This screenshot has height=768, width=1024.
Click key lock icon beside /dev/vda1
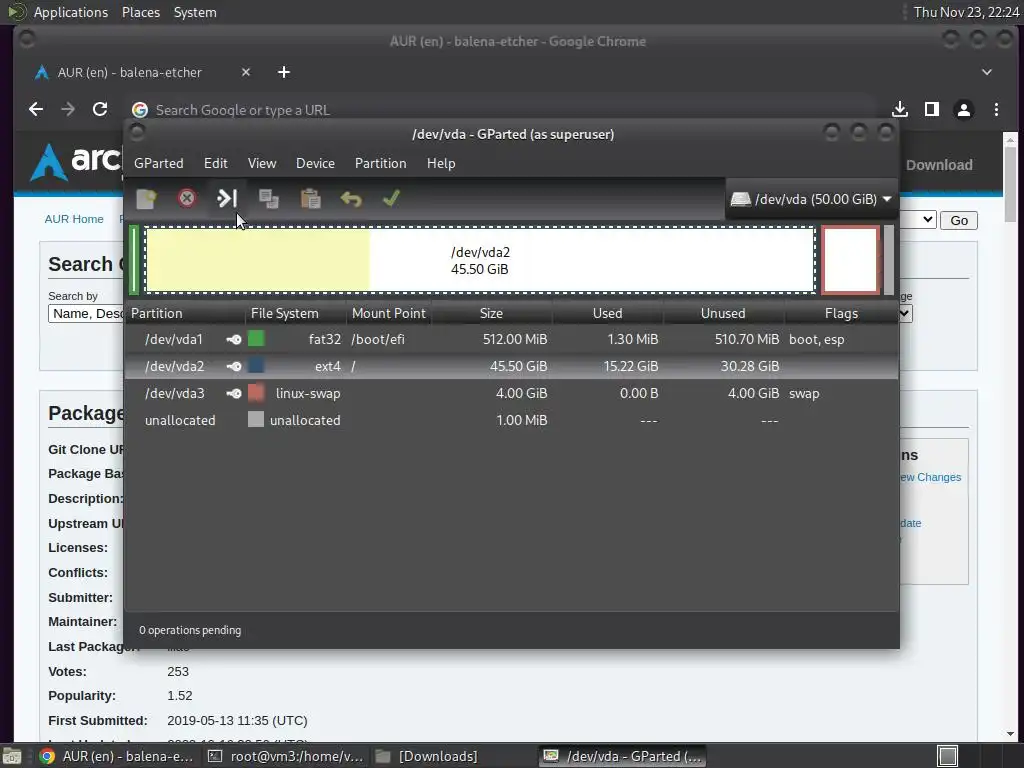234,340
